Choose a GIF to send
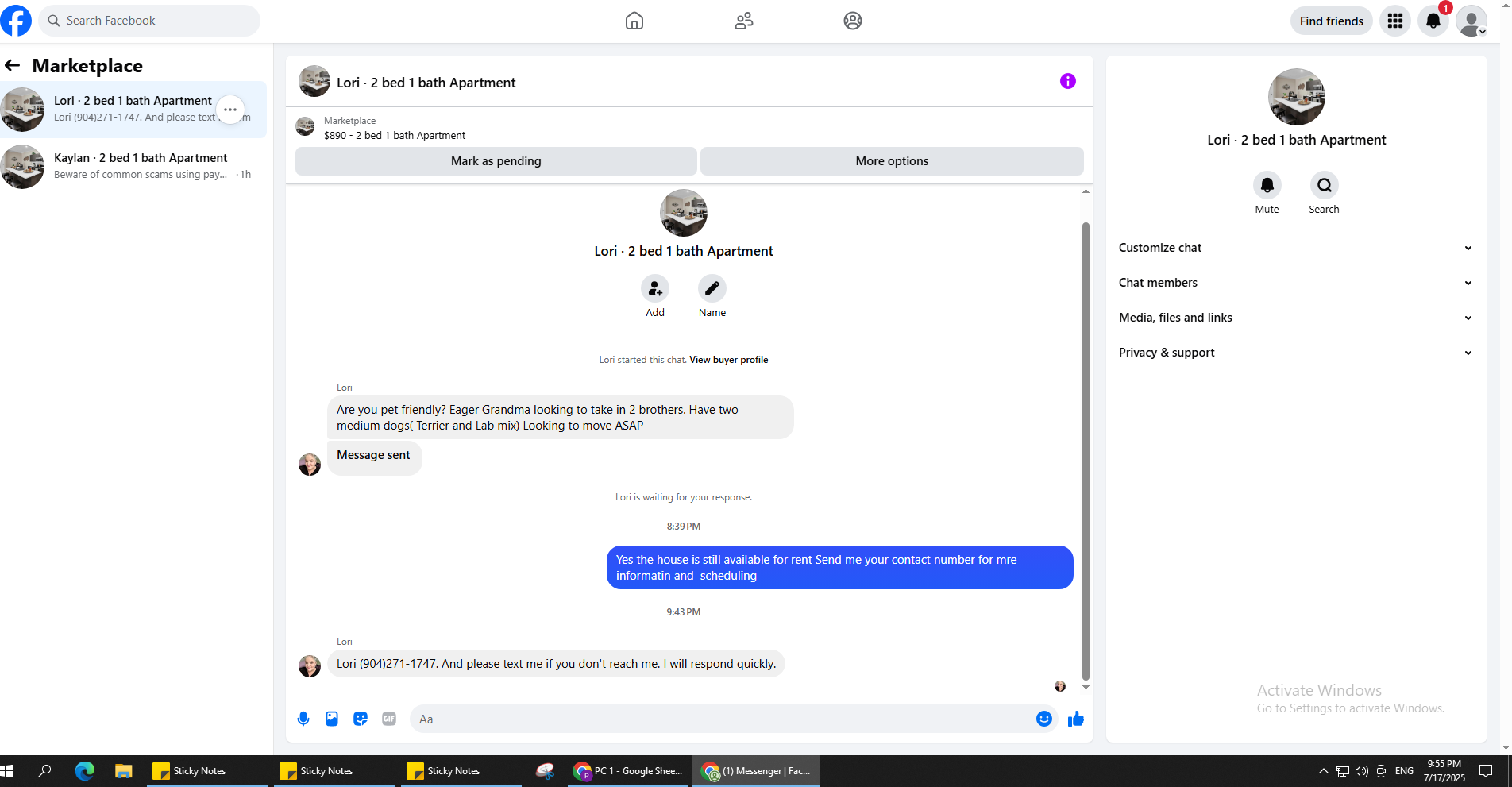Image resolution: width=1512 pixels, height=787 pixels. [389, 719]
